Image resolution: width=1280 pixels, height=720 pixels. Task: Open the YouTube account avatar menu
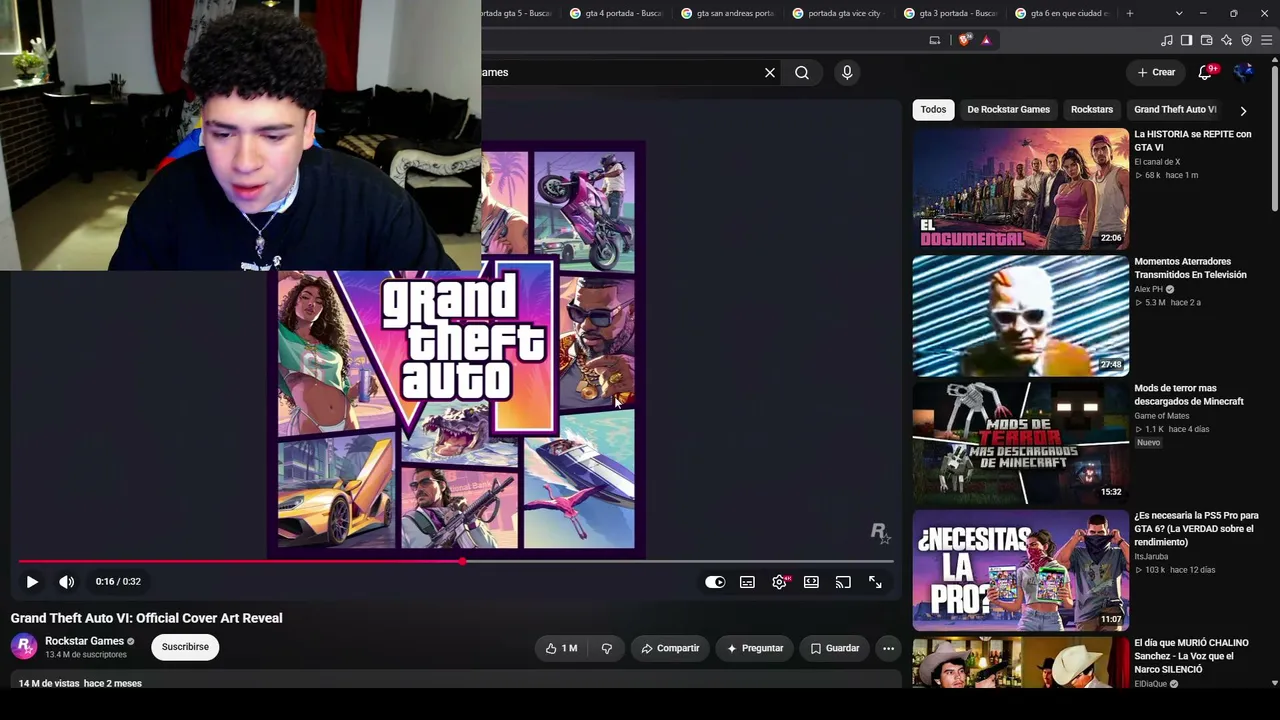click(x=1244, y=72)
